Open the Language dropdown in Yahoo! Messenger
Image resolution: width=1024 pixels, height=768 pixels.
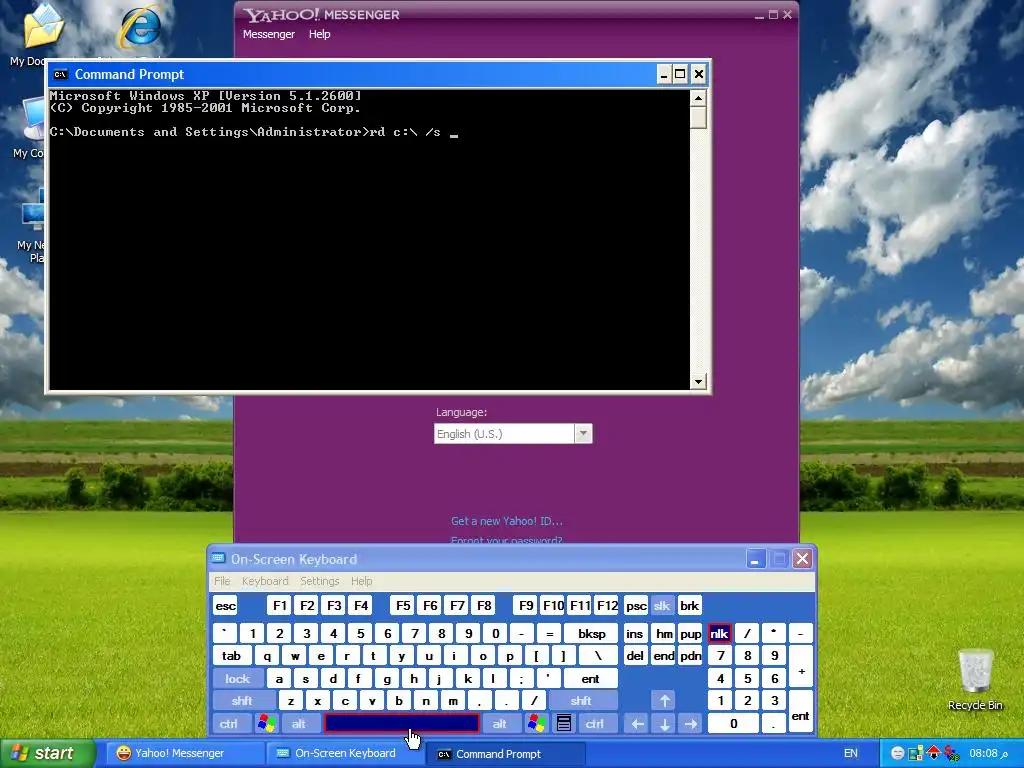pos(583,434)
